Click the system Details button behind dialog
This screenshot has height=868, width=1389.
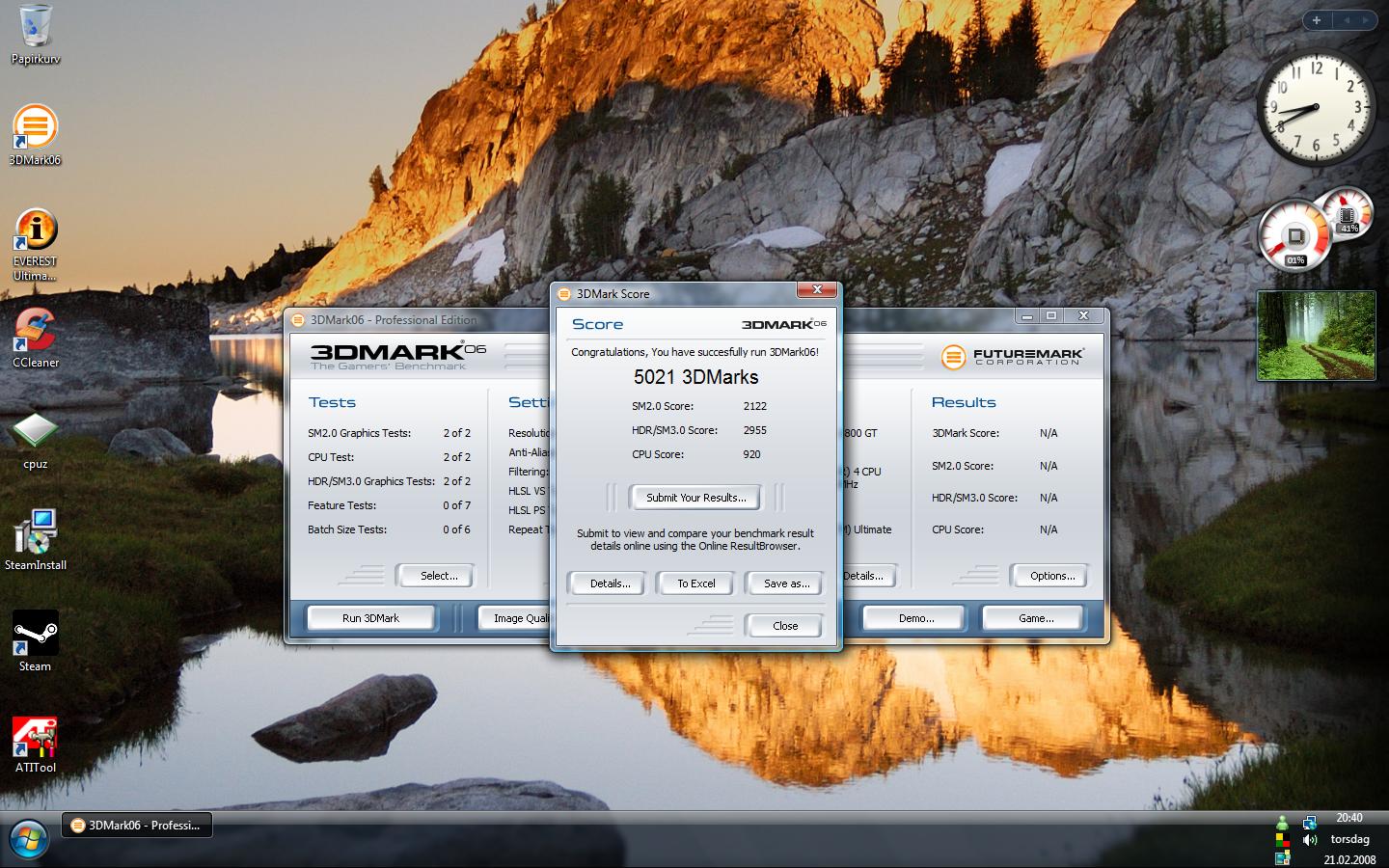[x=868, y=576]
